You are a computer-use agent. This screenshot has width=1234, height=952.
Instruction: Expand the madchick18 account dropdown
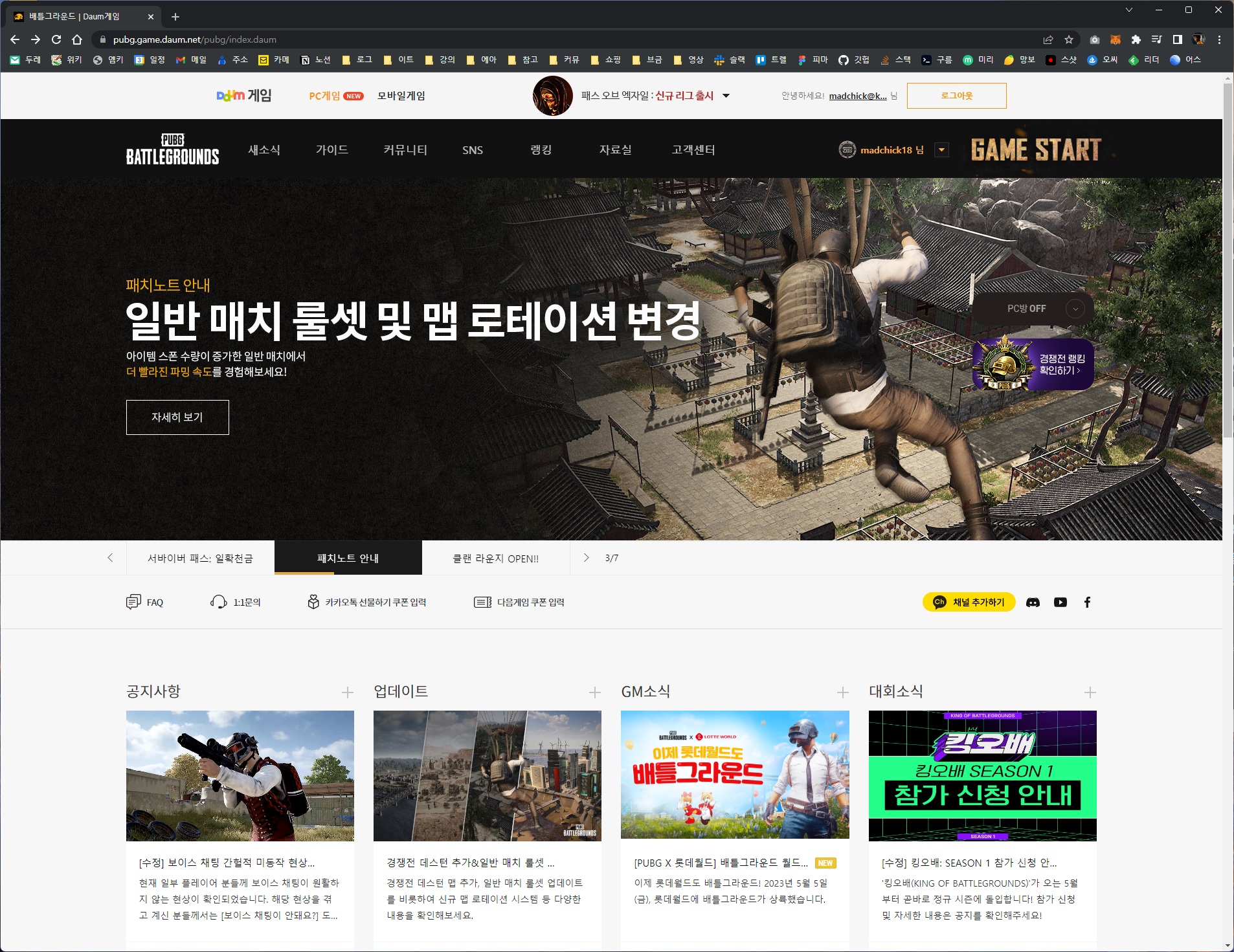(x=942, y=150)
